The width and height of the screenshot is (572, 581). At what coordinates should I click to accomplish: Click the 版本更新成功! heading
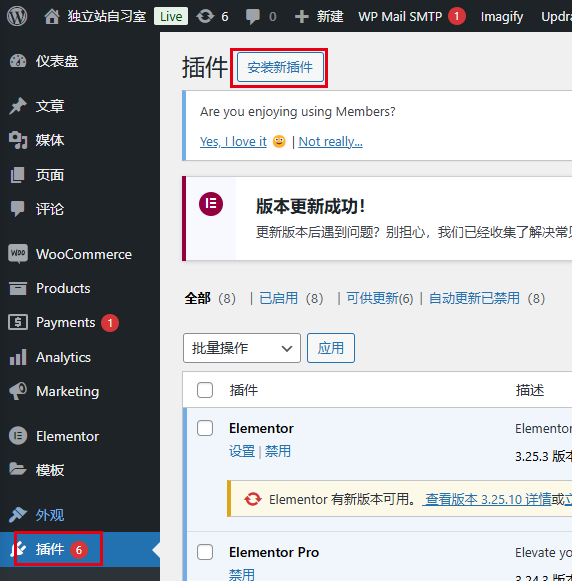310,206
